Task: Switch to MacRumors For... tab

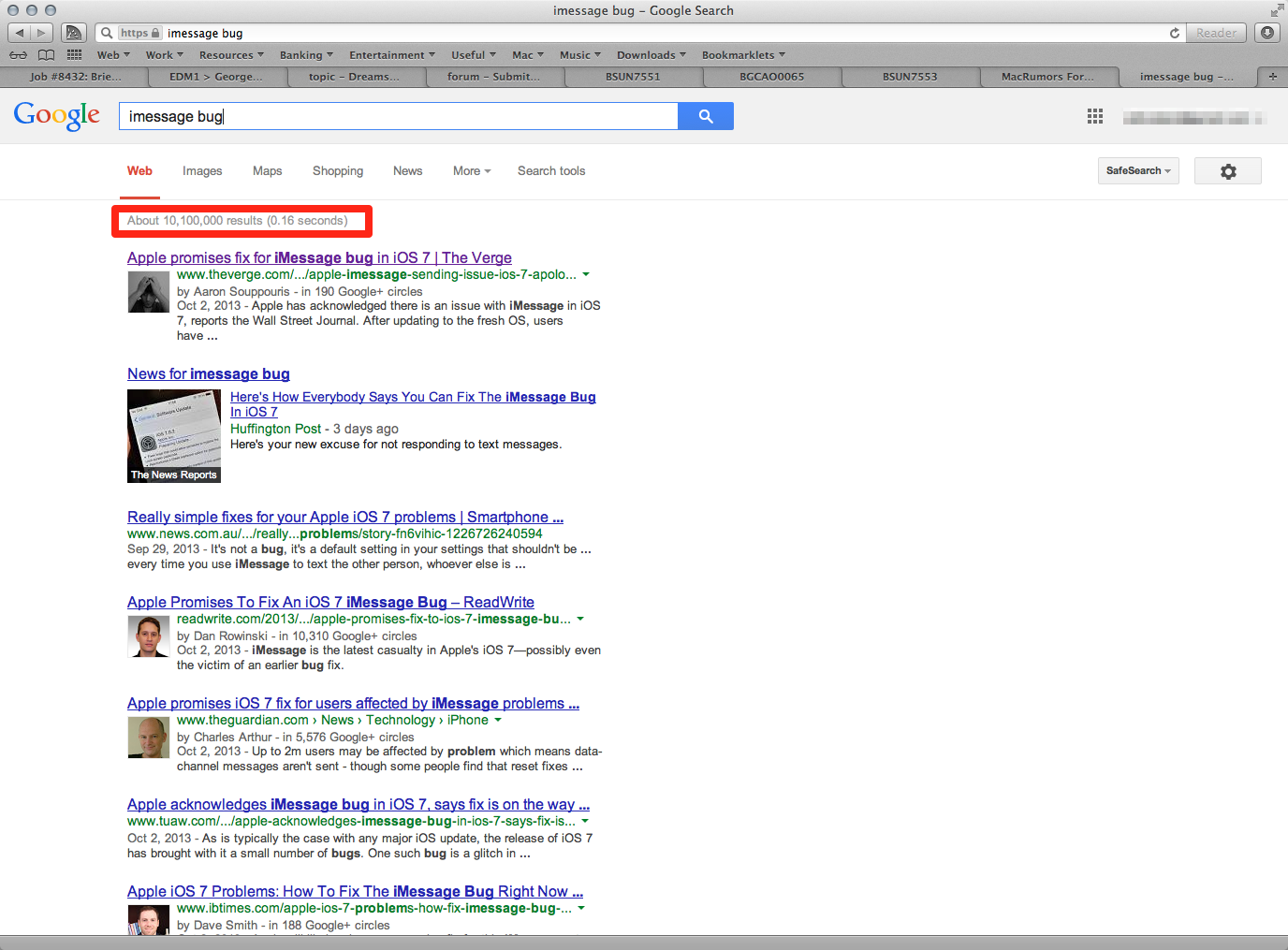Action: (x=1048, y=77)
